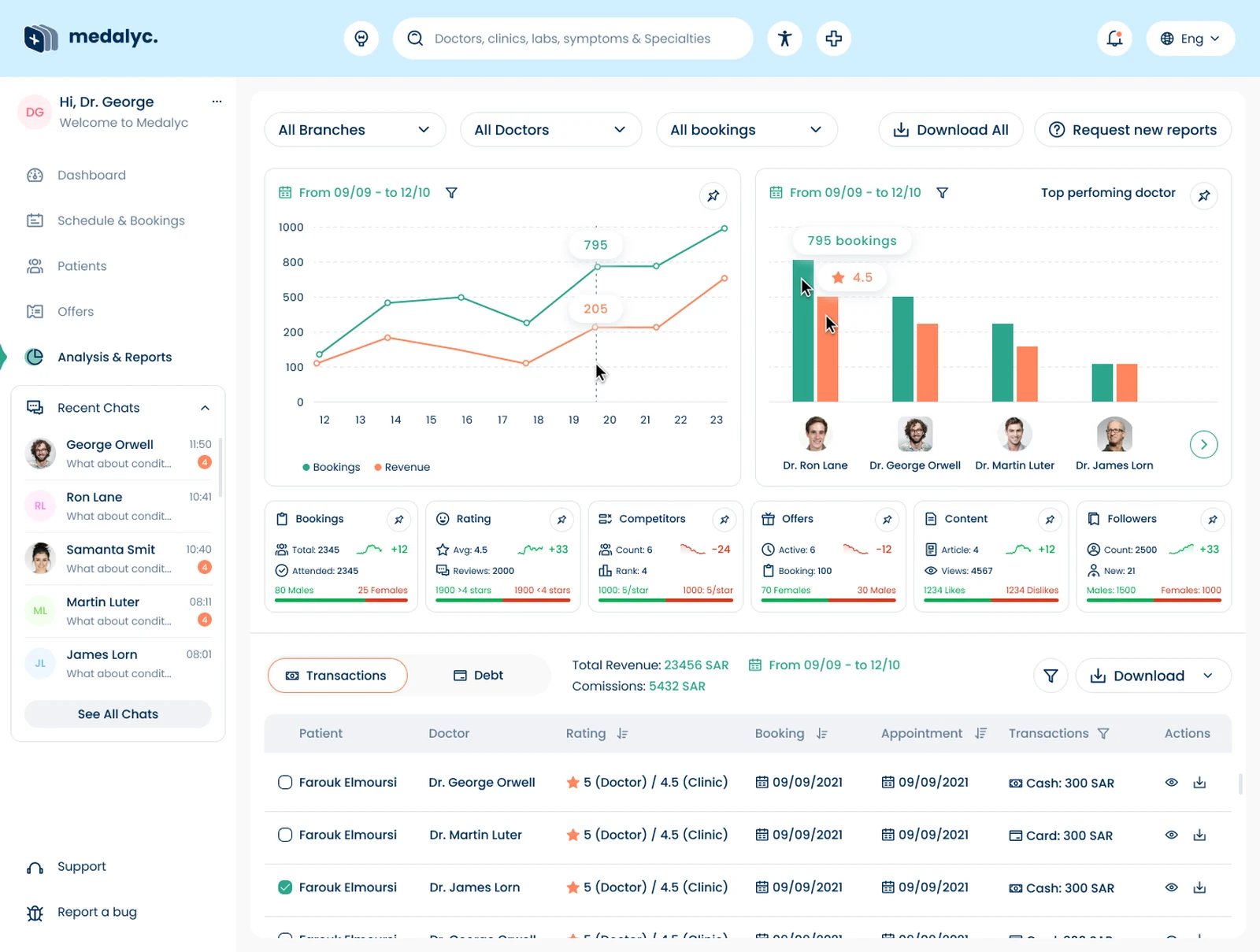Sort by the Rating column icon
Image resolution: width=1260 pixels, height=952 pixels.
coord(622,734)
